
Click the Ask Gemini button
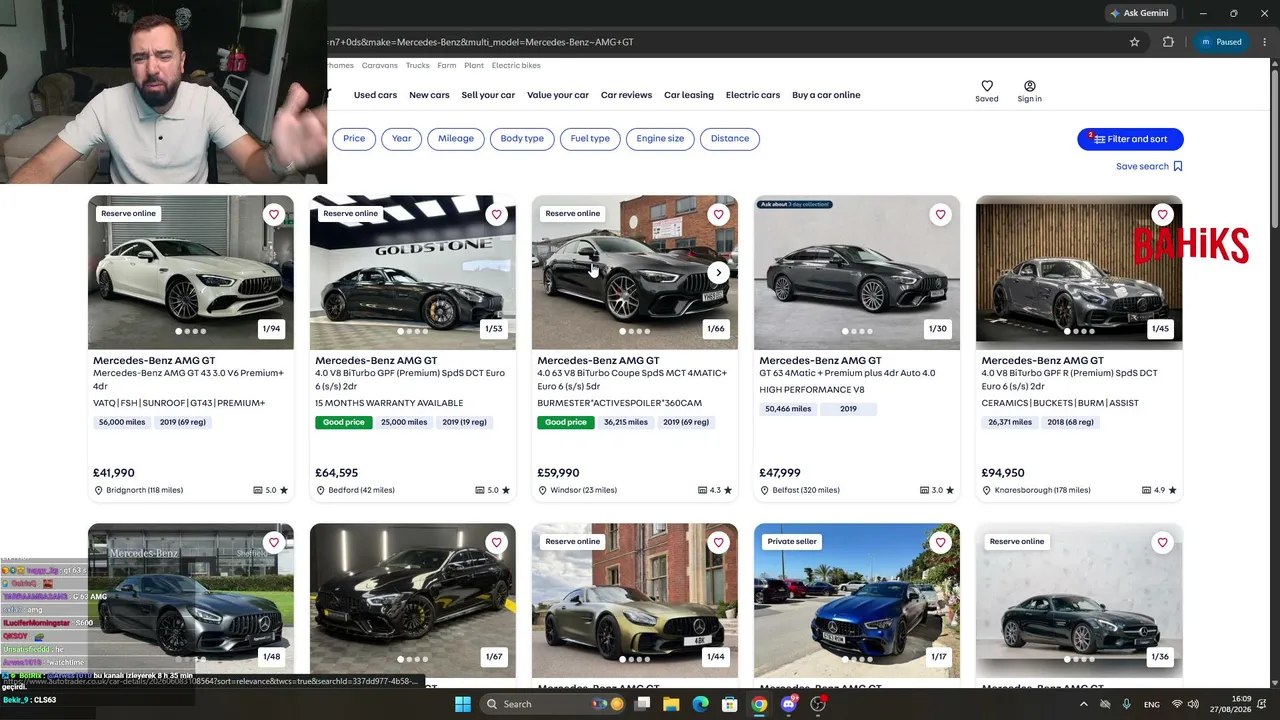pyautogui.click(x=1139, y=13)
